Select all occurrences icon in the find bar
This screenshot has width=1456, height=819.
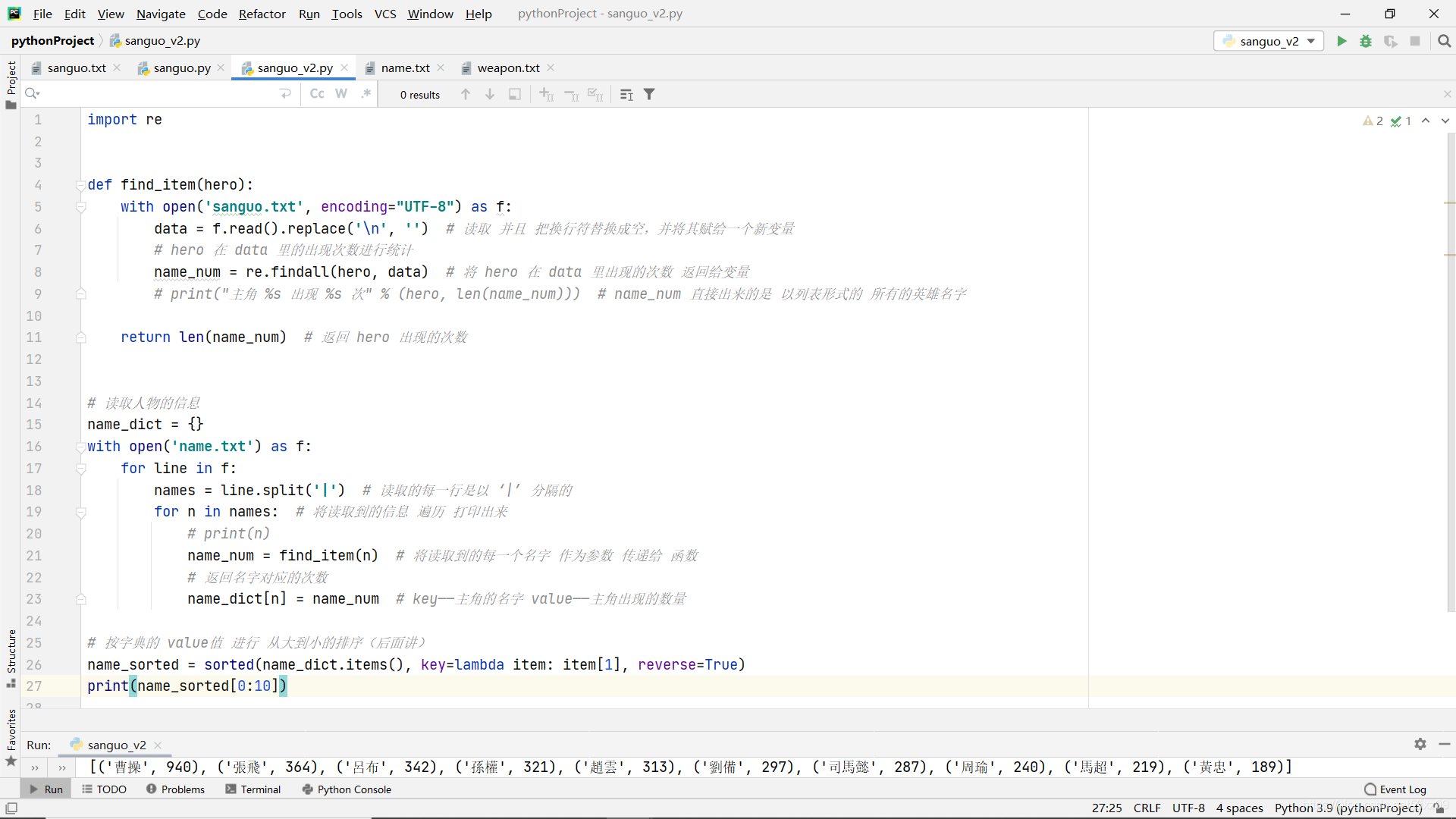tap(595, 94)
